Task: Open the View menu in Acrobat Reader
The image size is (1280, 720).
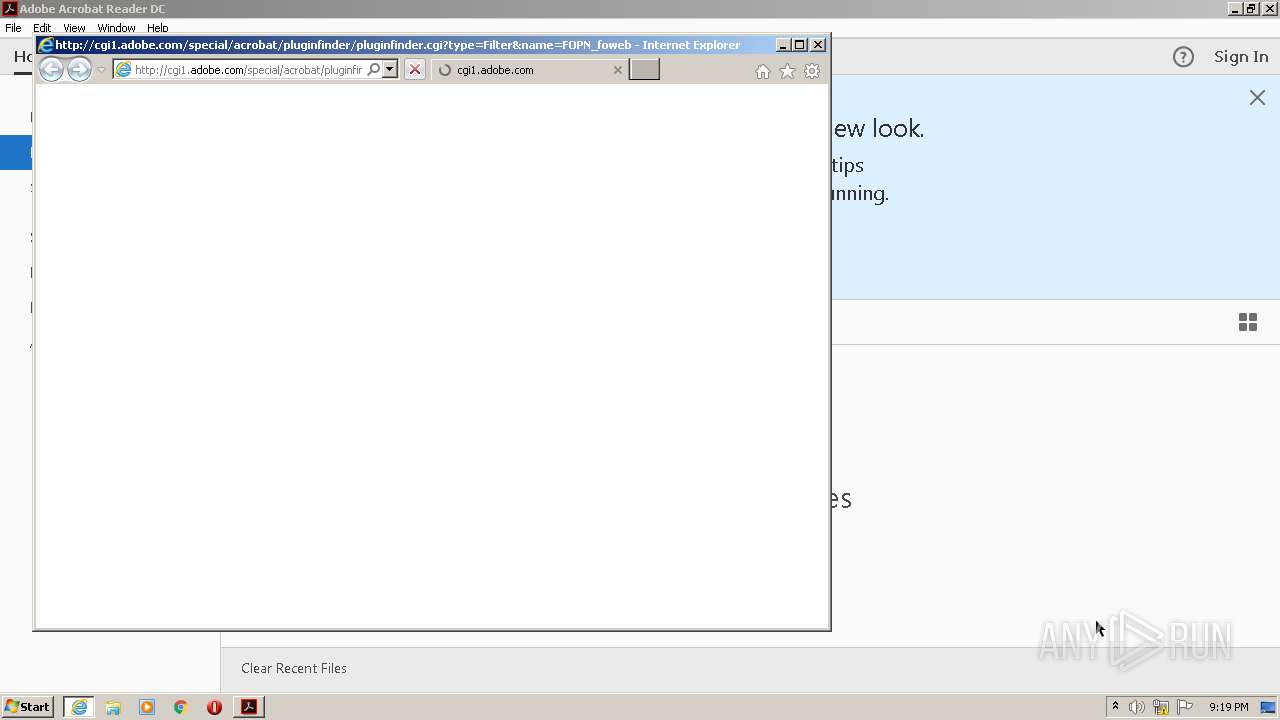Action: point(74,28)
